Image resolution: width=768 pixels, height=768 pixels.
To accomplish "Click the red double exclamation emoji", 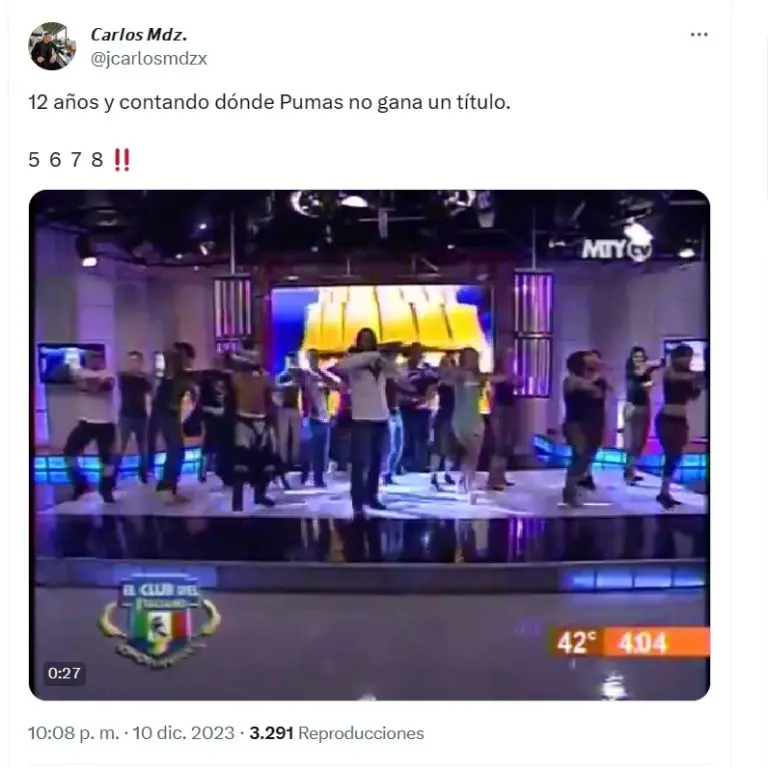I will click(x=122, y=160).
